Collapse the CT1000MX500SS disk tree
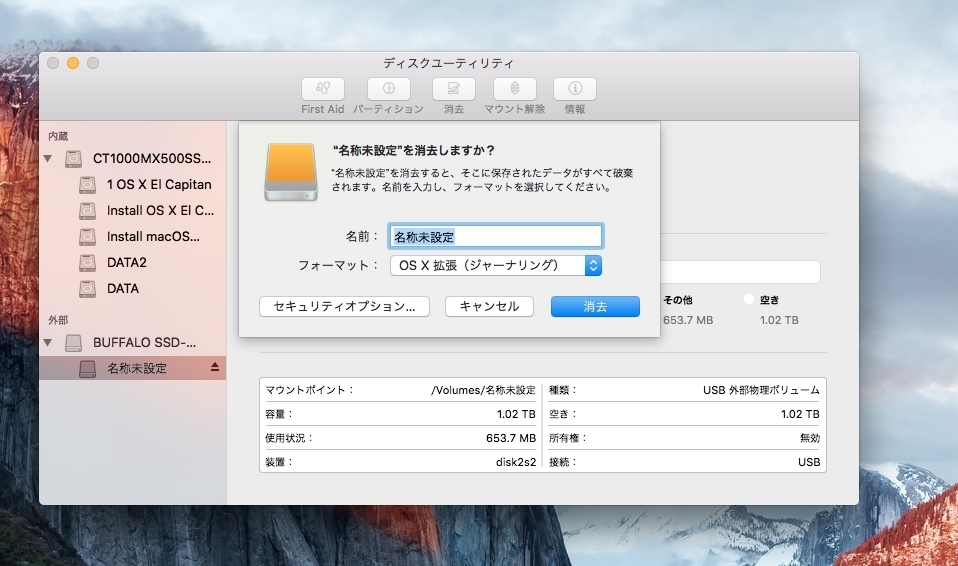Screen dimensions: 958x566 tap(47, 159)
